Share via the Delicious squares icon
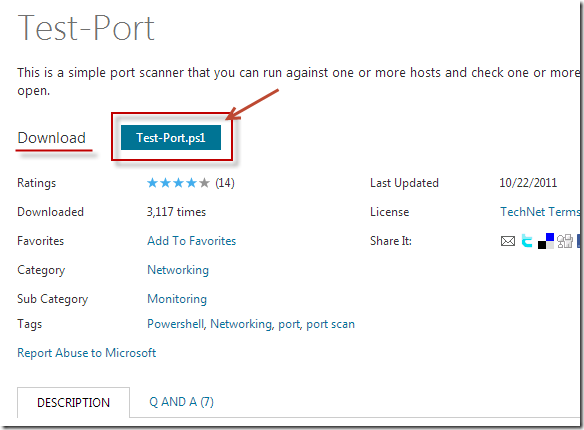The height and width of the screenshot is (430, 584). [546, 241]
